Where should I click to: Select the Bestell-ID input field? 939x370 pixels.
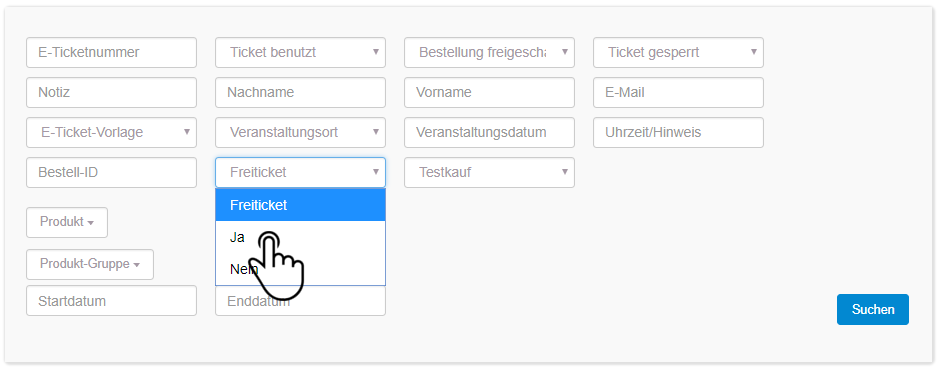pyautogui.click(x=111, y=172)
